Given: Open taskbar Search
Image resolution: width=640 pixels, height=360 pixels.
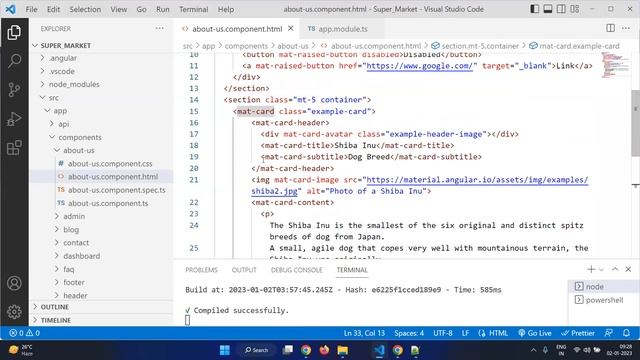Looking at the screenshot, I should [256, 350].
